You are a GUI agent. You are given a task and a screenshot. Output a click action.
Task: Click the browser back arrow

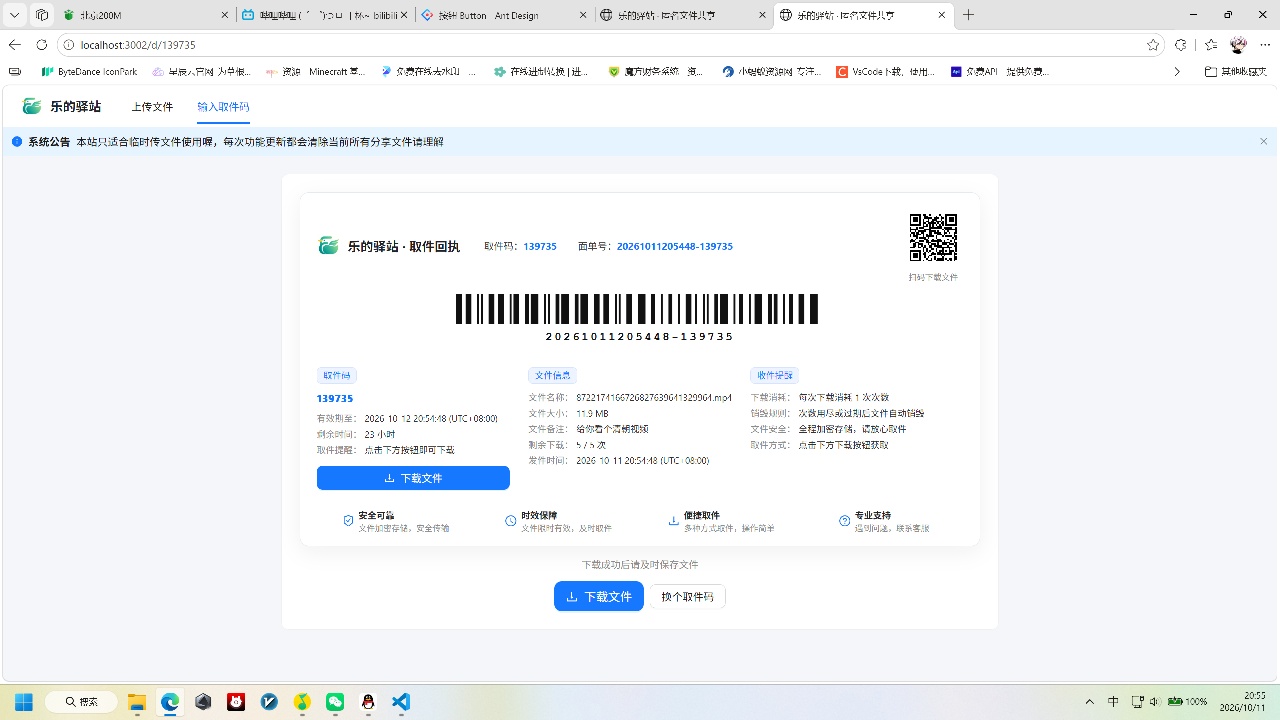click(x=15, y=45)
